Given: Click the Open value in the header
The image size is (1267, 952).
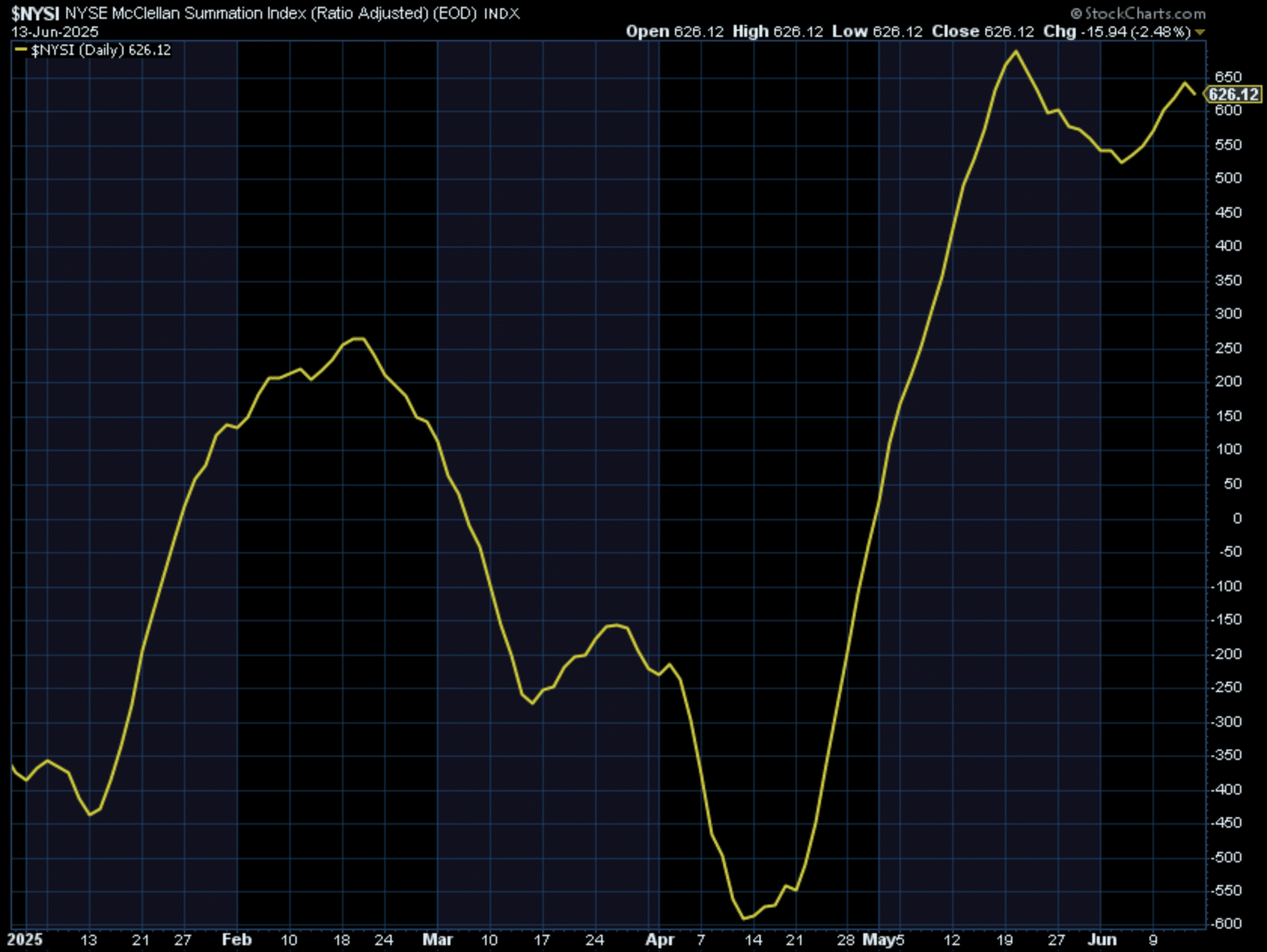Looking at the screenshot, I should (698, 32).
